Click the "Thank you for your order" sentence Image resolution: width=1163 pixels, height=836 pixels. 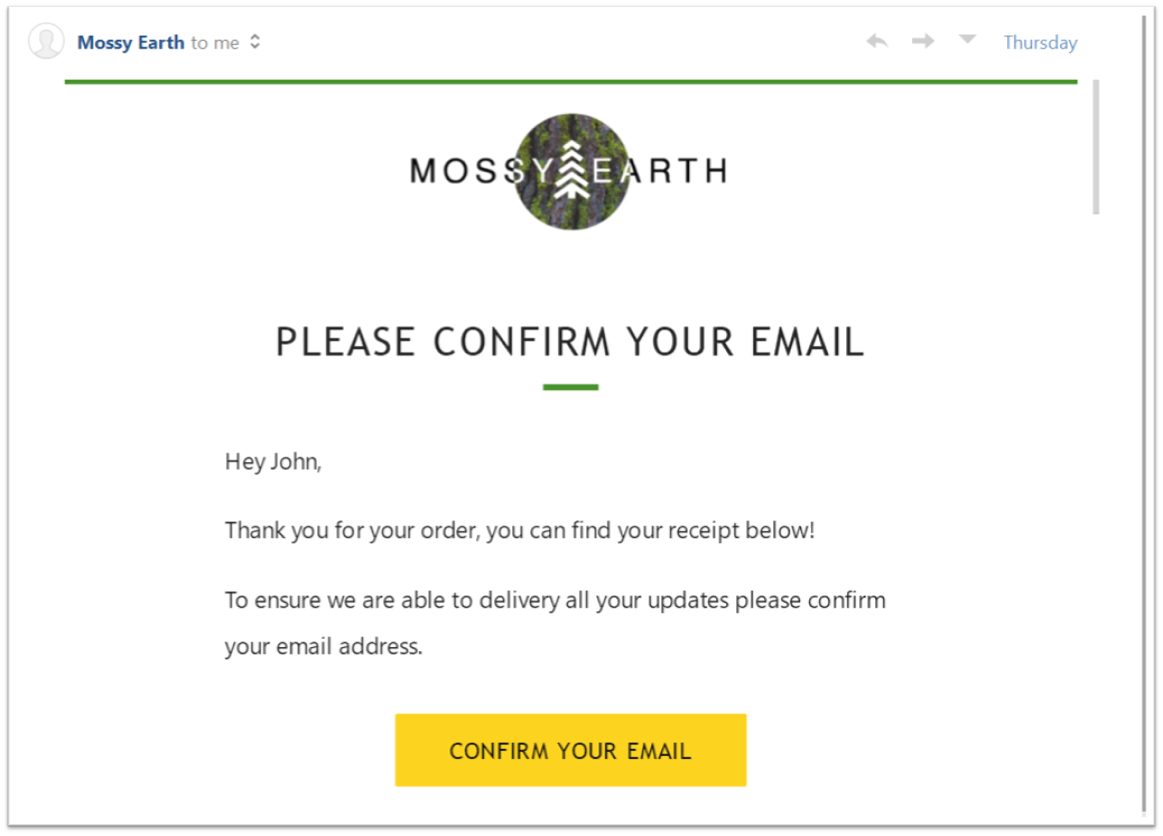[519, 530]
